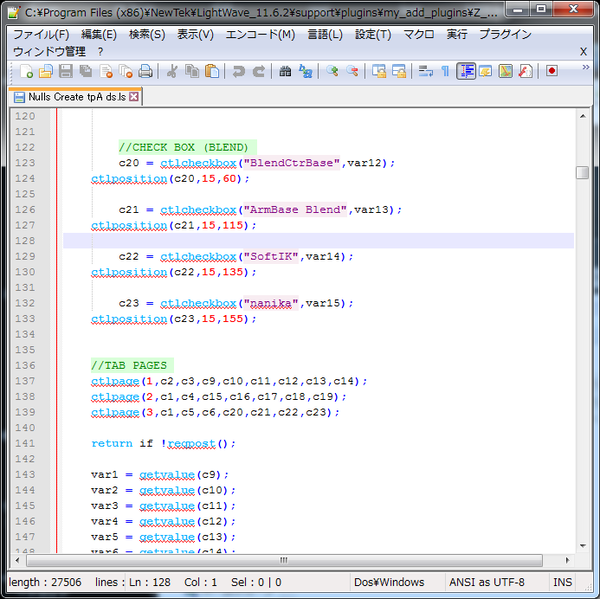Click "ArmBase Blend" string on line 126
Screen dimensions: 600x599
pyautogui.click(x=295, y=210)
